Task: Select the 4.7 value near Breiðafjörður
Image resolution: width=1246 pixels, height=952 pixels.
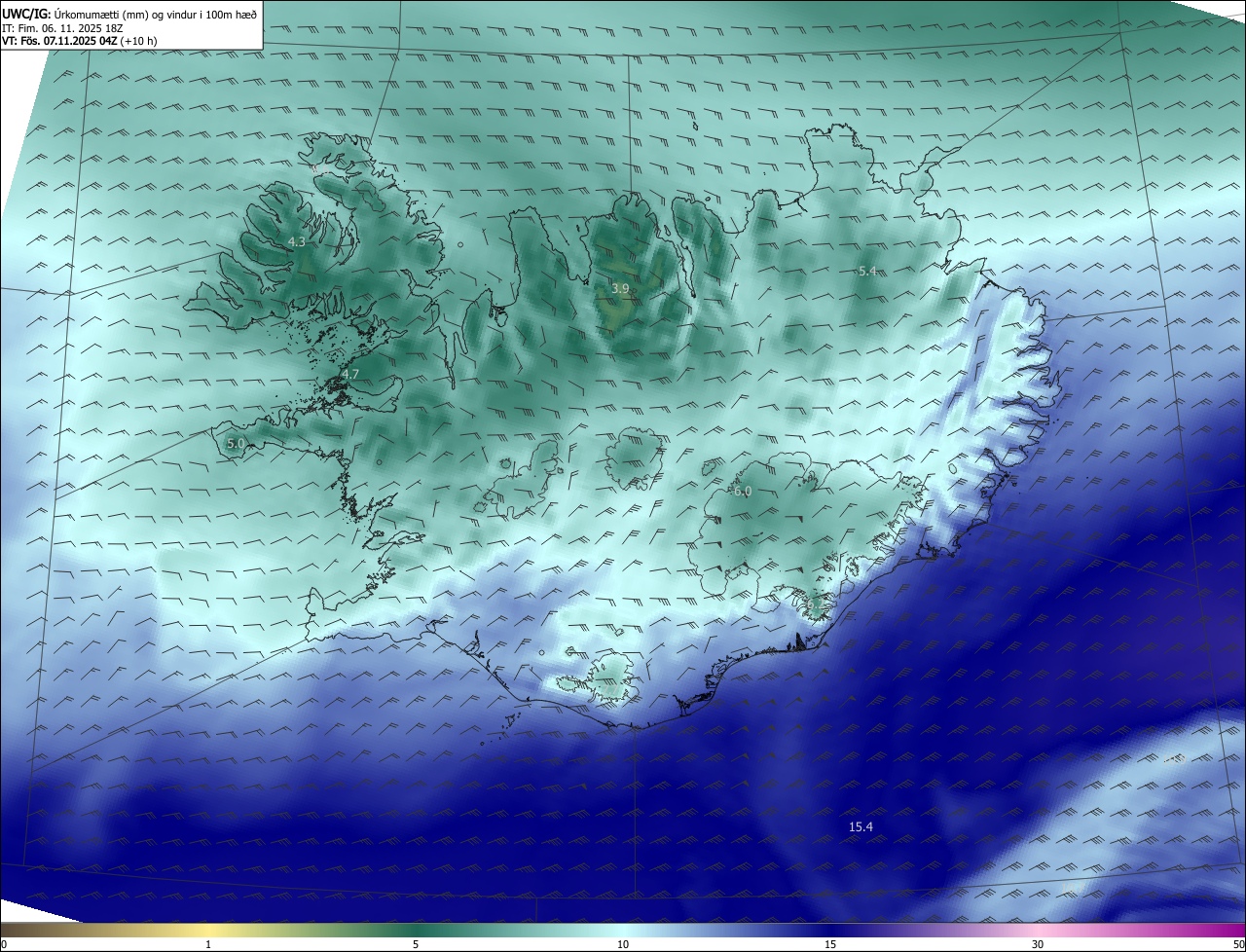Action: tap(350, 374)
